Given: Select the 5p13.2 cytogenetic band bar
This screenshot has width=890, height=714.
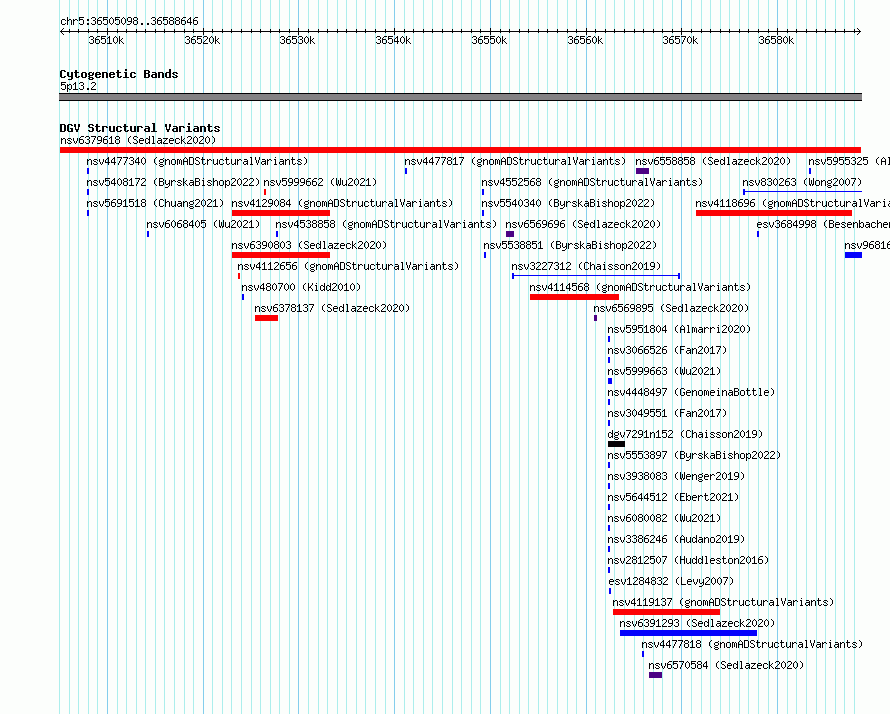Looking at the screenshot, I should [x=460, y=97].
